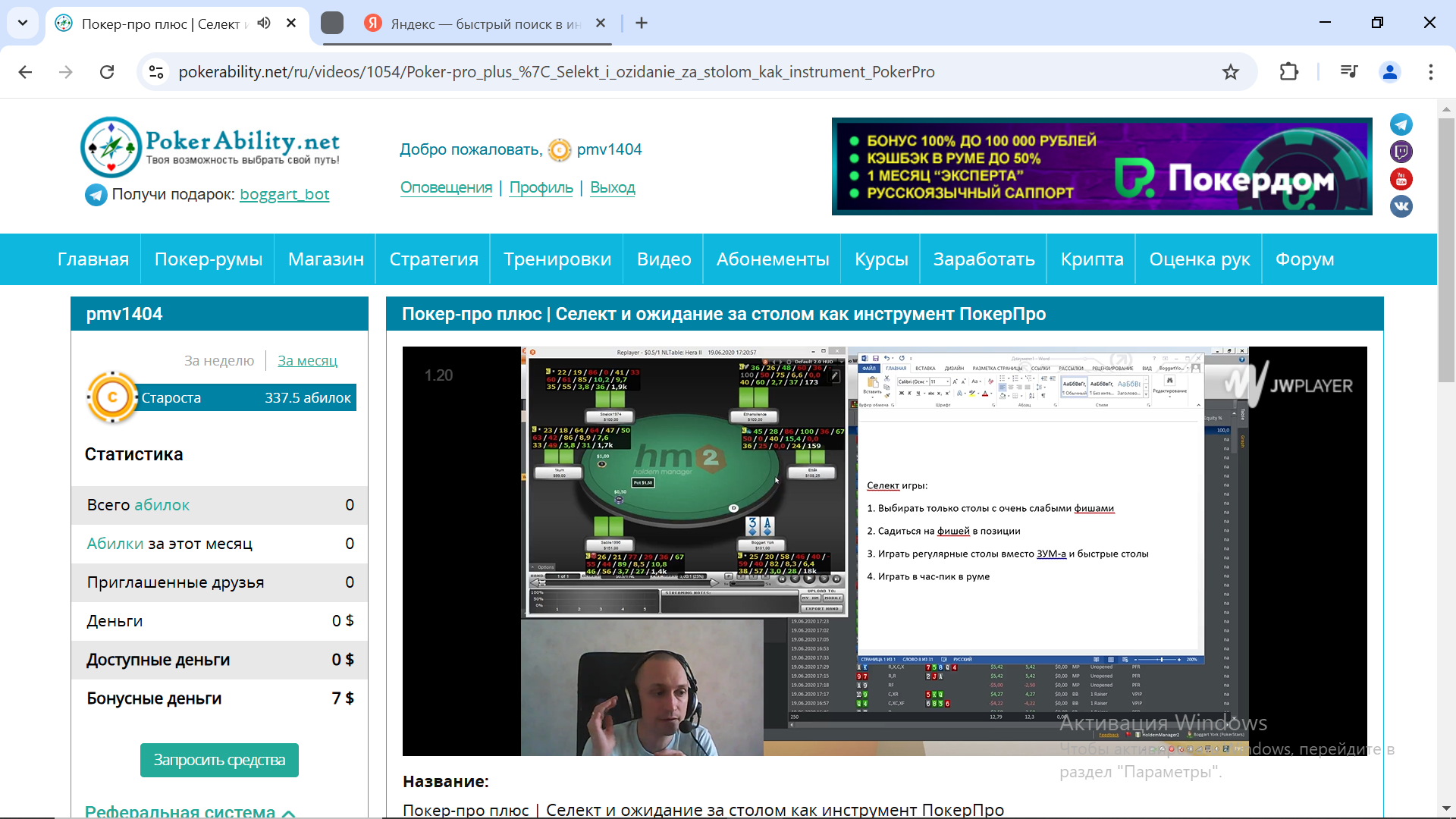Click the Приглашенные друзья row text
The width and height of the screenshot is (1456, 819).
175,582
